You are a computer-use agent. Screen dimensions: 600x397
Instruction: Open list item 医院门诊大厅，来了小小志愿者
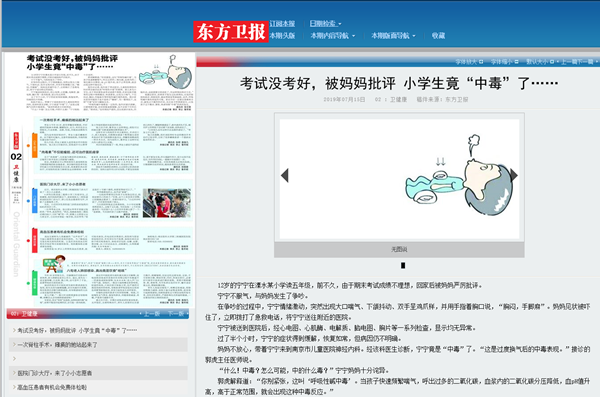(x=55, y=373)
